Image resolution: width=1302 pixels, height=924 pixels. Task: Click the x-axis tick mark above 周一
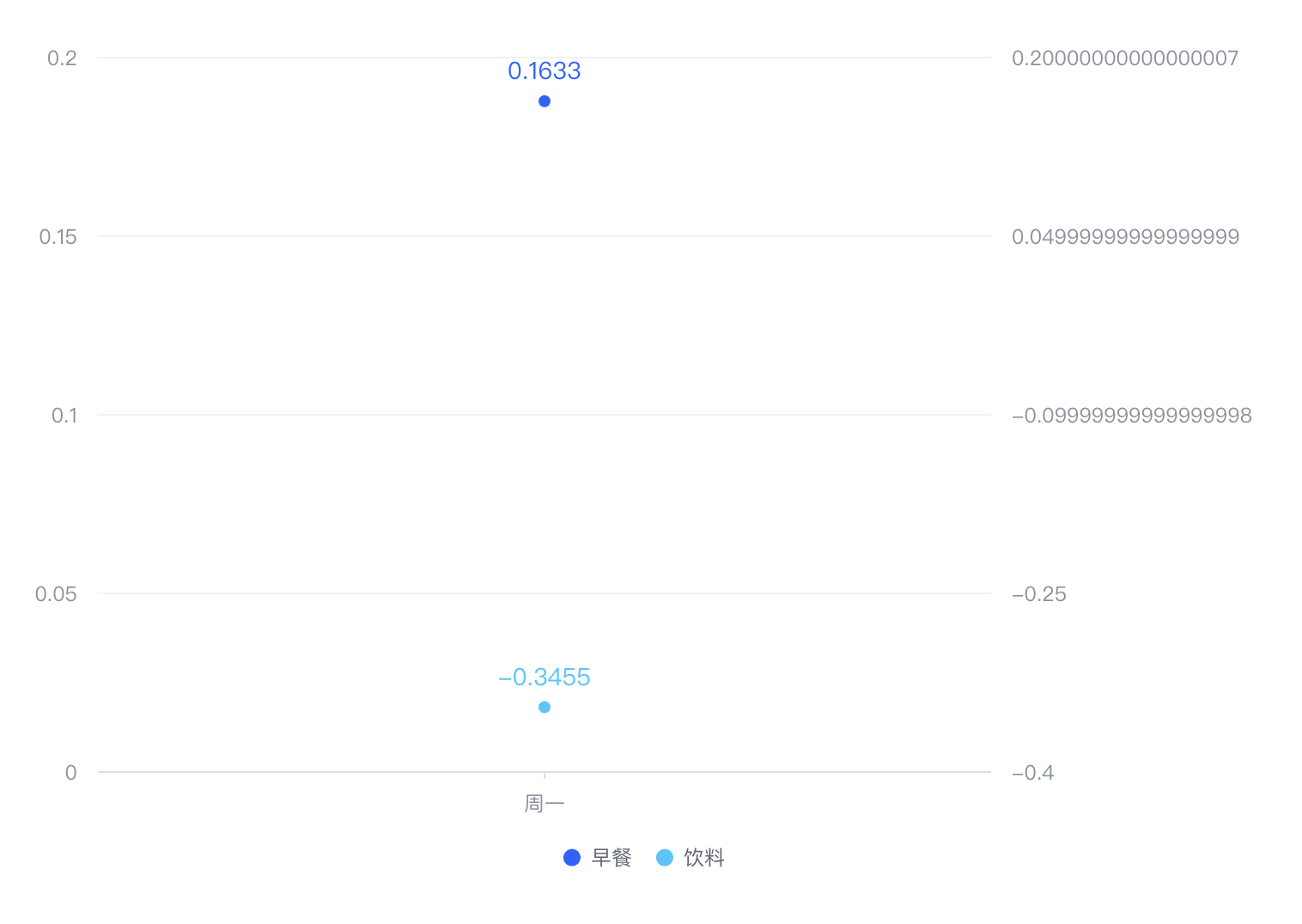click(545, 775)
